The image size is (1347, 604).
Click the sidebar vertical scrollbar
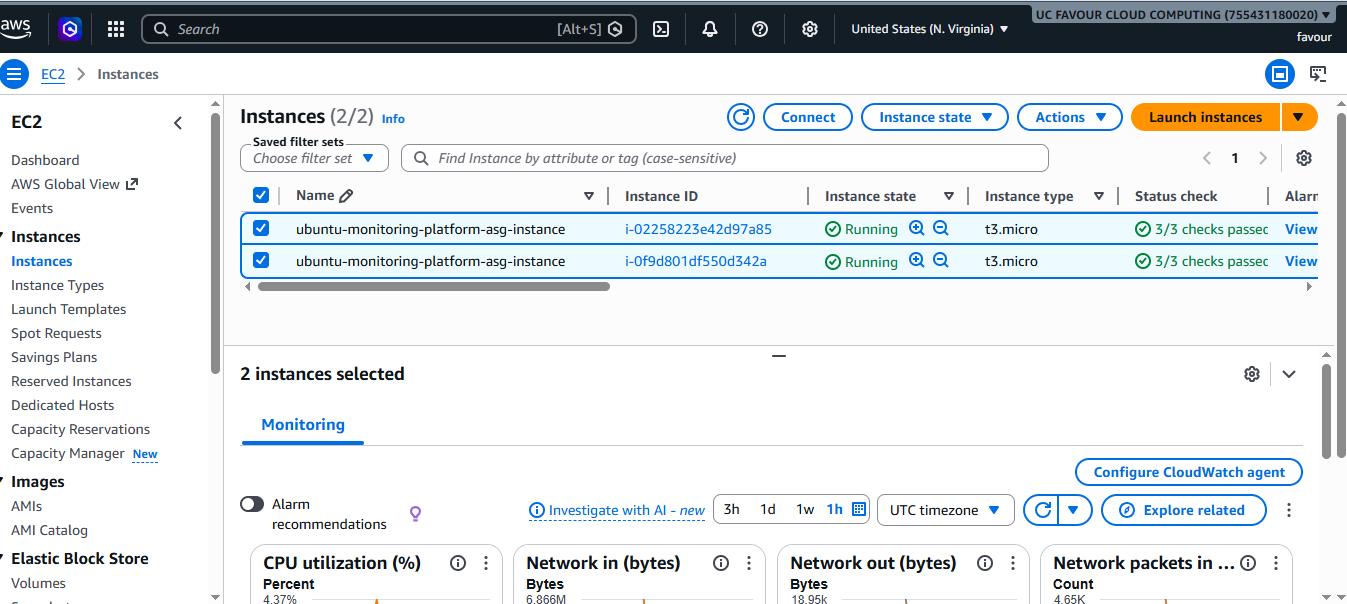pyautogui.click(x=215, y=243)
